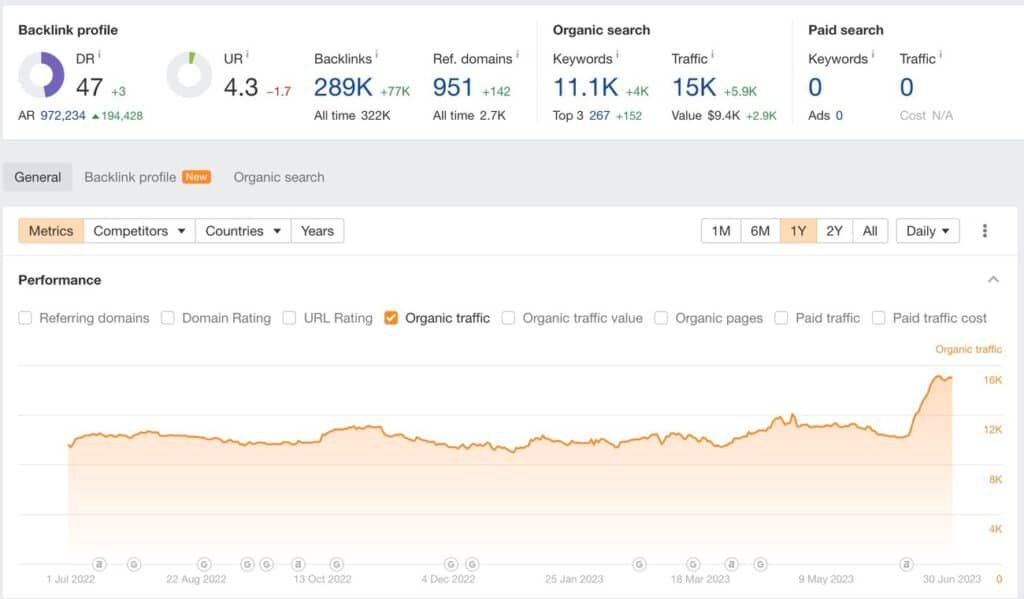Open the Daily interval dropdown
Viewport: 1024px width, 599px height.
click(927, 231)
